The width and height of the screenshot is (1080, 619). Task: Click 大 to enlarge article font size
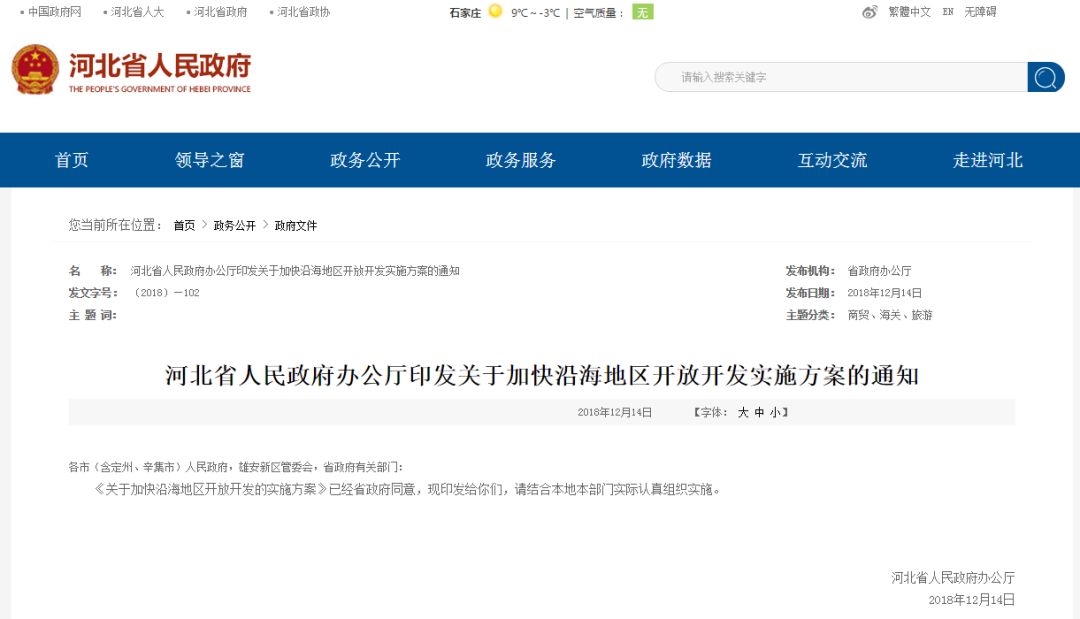[x=745, y=411]
